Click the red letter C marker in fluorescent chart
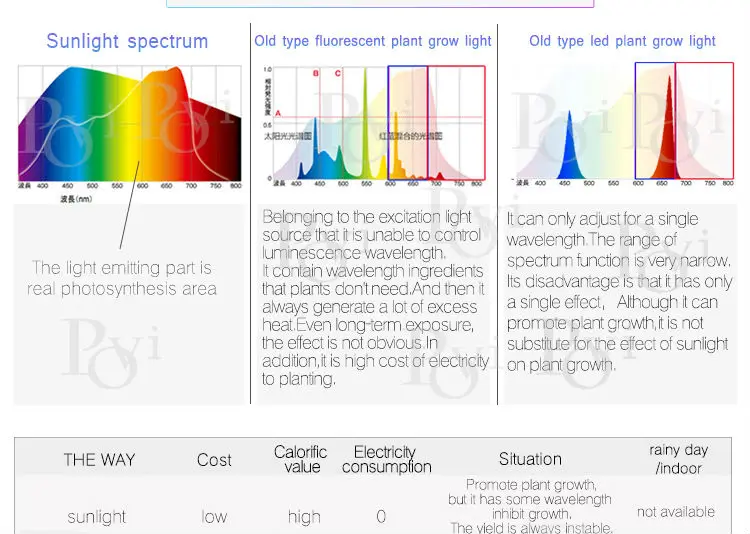 point(338,73)
